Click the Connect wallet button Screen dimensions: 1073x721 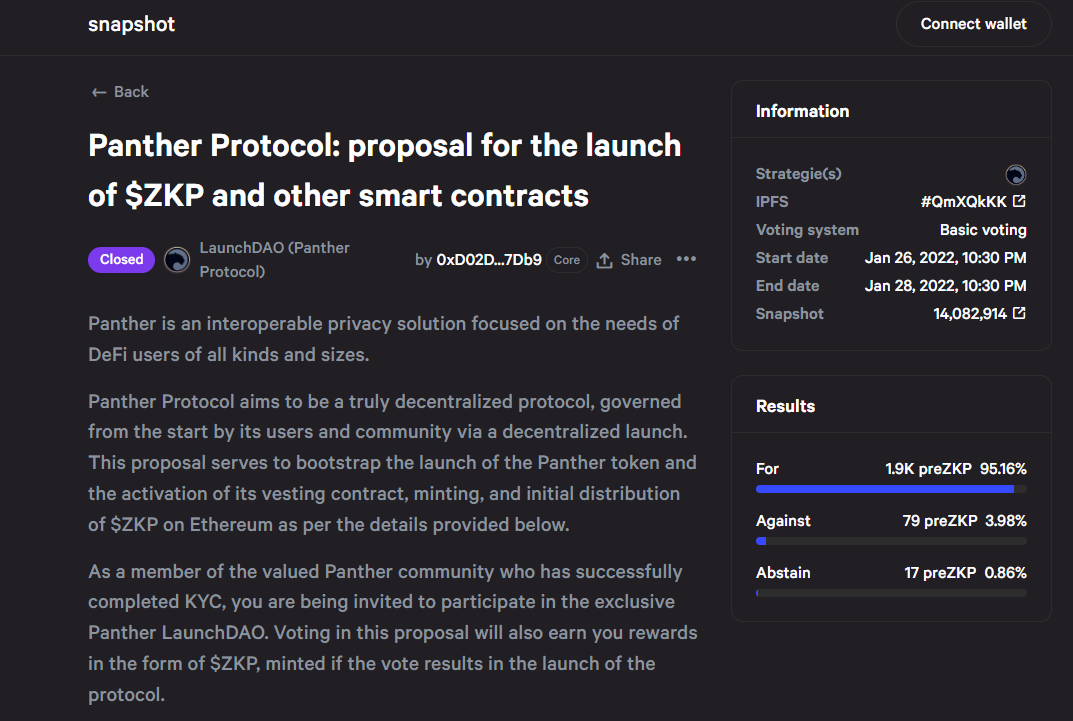pyautogui.click(x=973, y=24)
